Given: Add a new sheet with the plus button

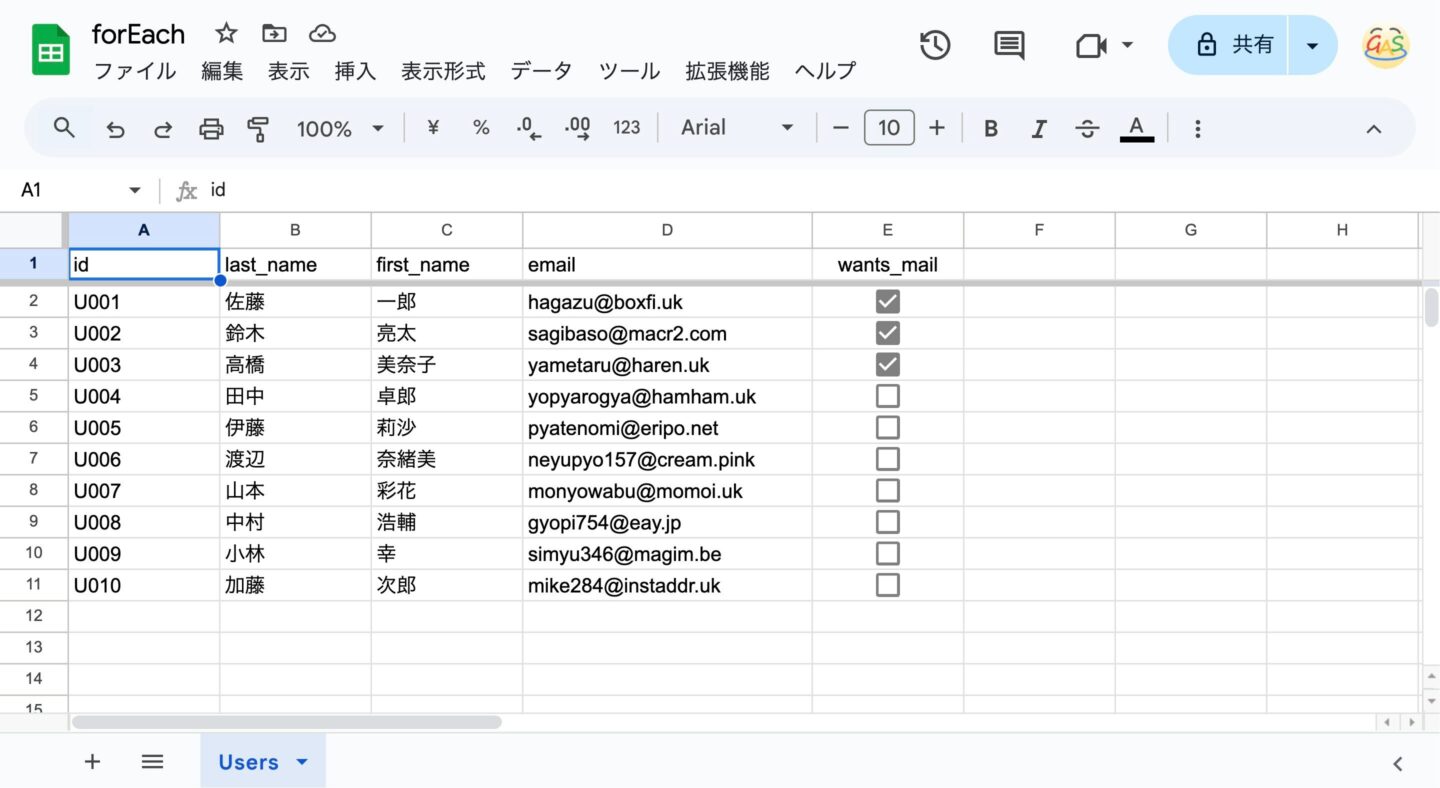Looking at the screenshot, I should (x=92, y=761).
